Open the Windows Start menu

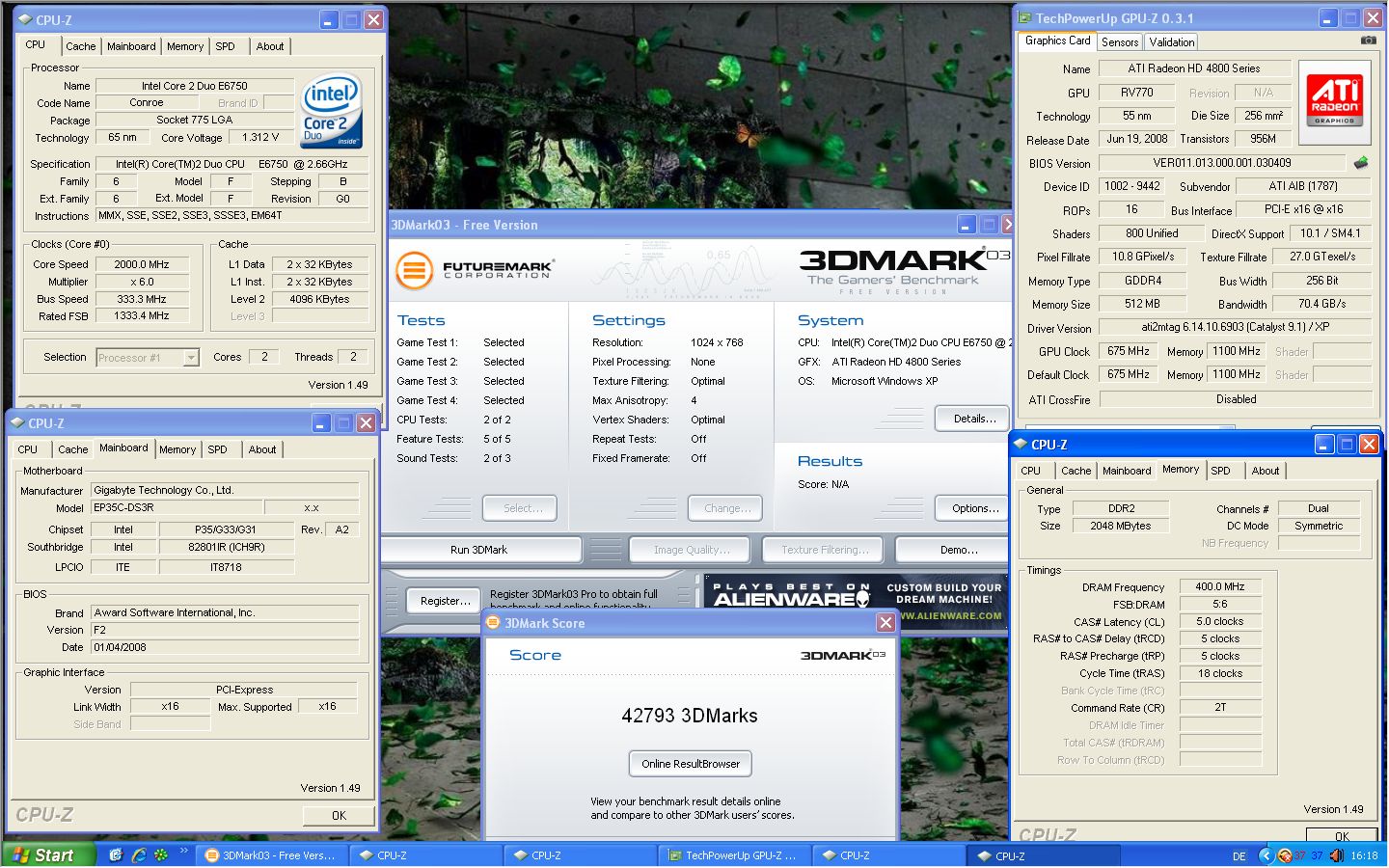click(48, 855)
